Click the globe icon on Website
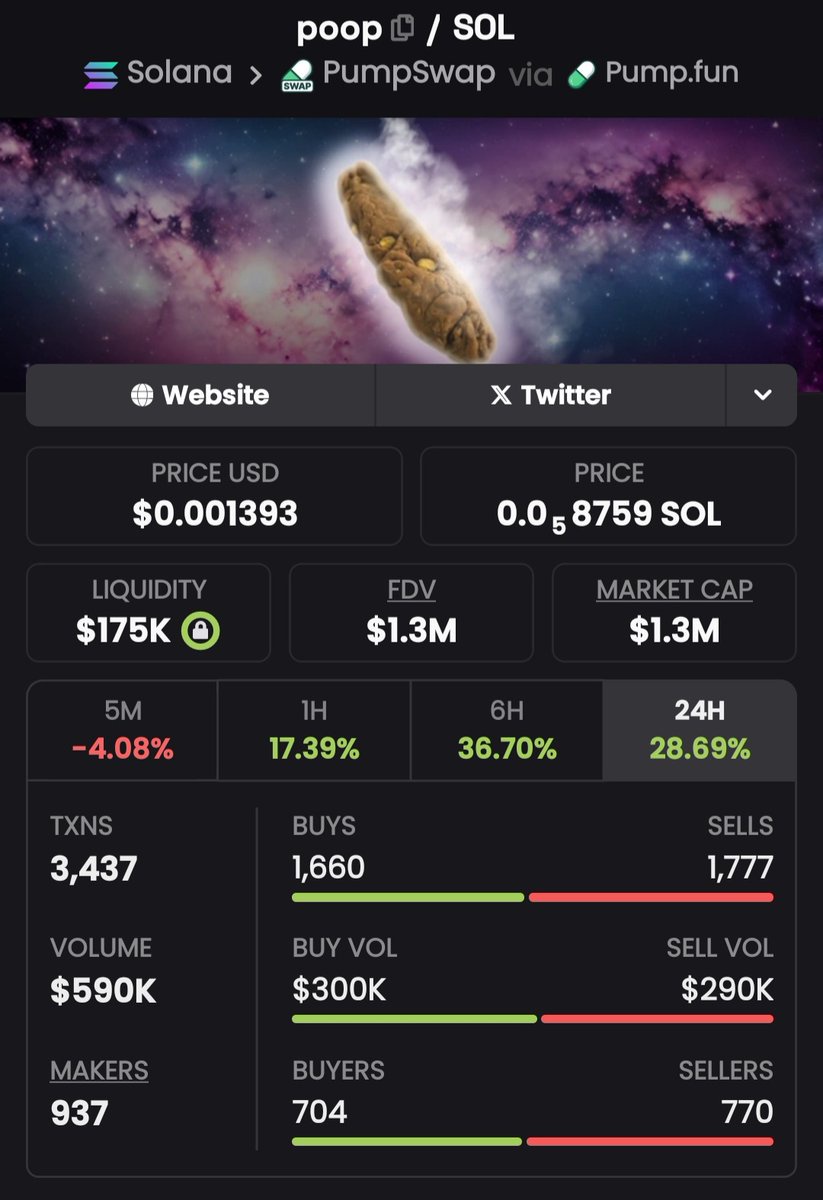The width and height of the screenshot is (823, 1200). (142, 395)
